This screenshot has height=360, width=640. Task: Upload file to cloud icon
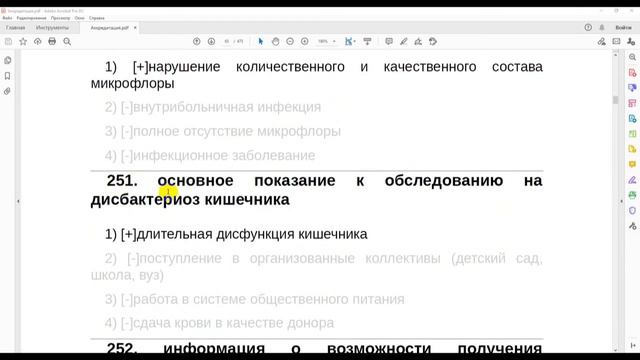click(x=38, y=41)
